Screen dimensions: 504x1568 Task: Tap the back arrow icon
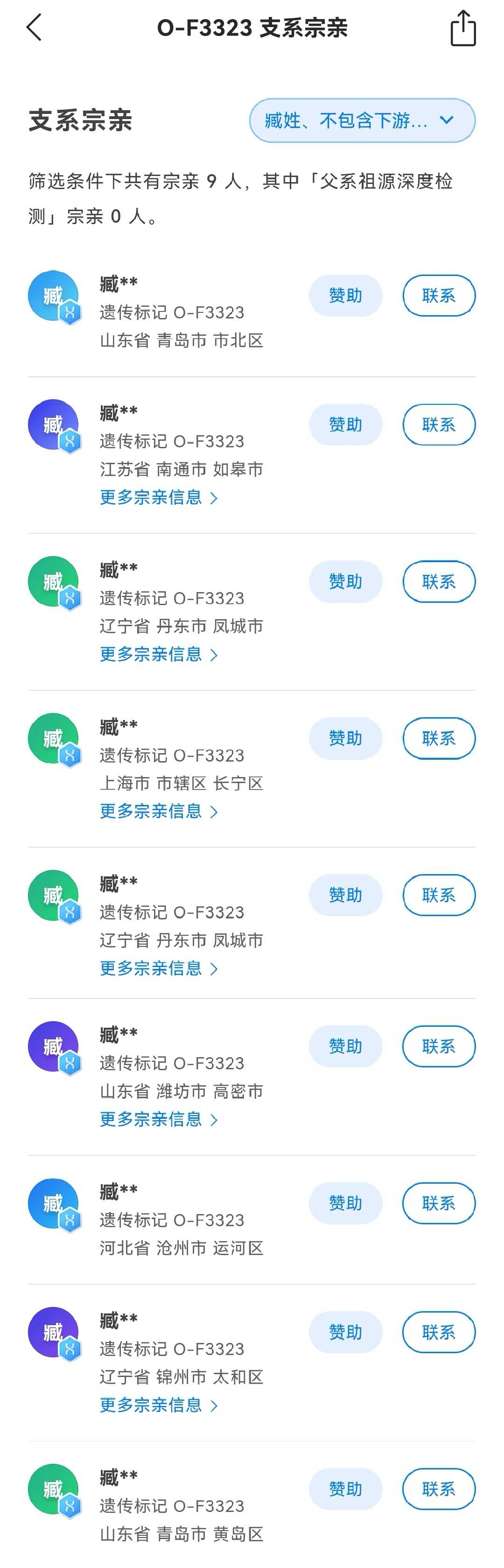click(34, 28)
